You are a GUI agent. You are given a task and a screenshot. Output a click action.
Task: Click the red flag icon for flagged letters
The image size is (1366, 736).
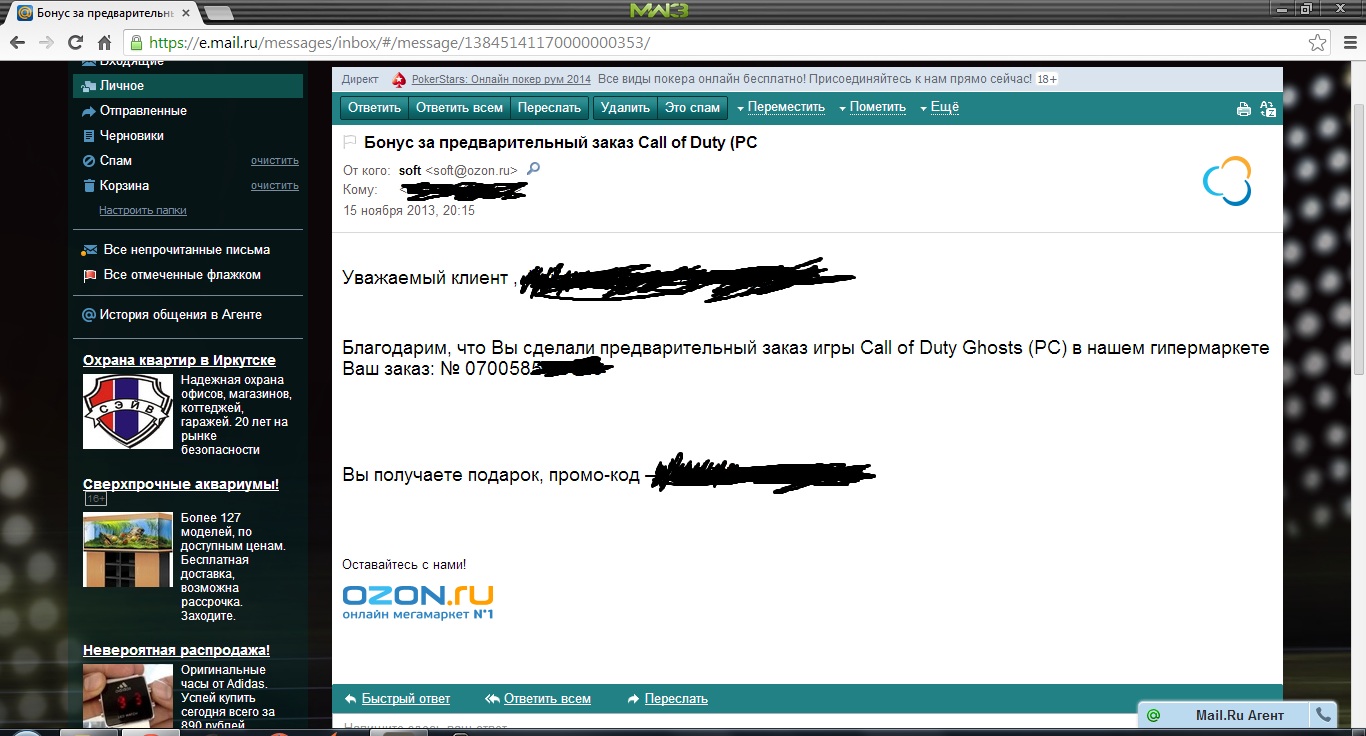[90, 275]
